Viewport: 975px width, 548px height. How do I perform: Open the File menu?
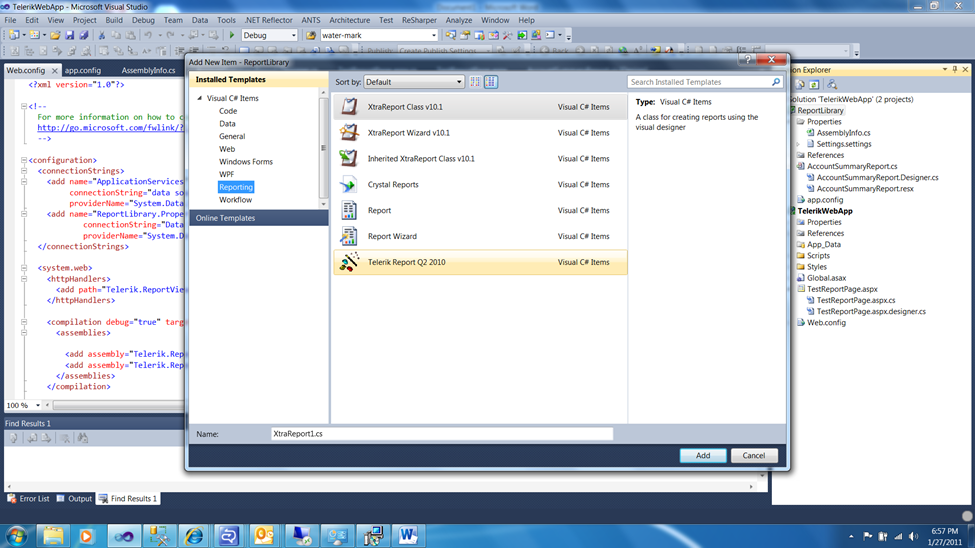click(11, 20)
